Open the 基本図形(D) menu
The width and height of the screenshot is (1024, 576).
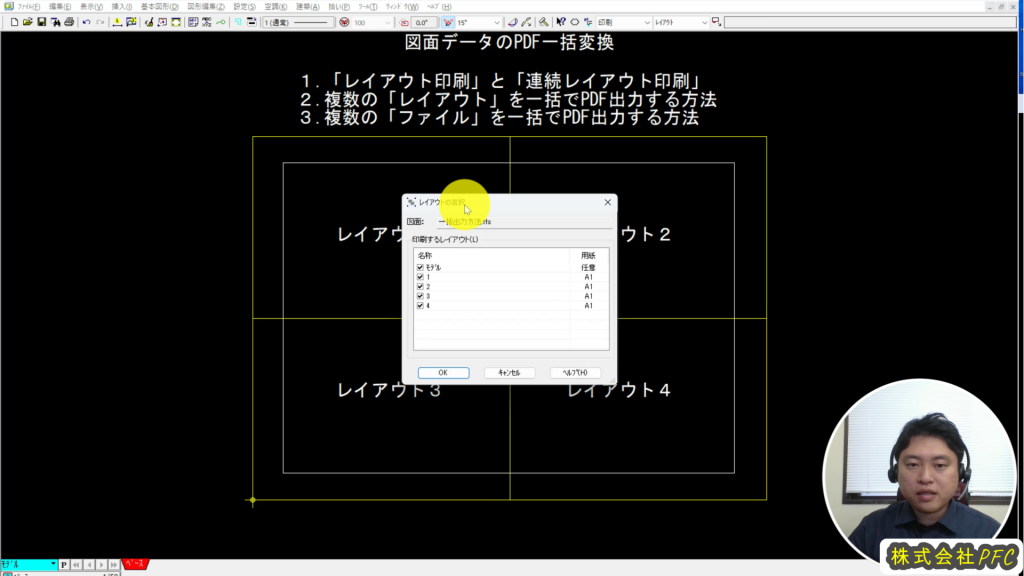tap(158, 6)
